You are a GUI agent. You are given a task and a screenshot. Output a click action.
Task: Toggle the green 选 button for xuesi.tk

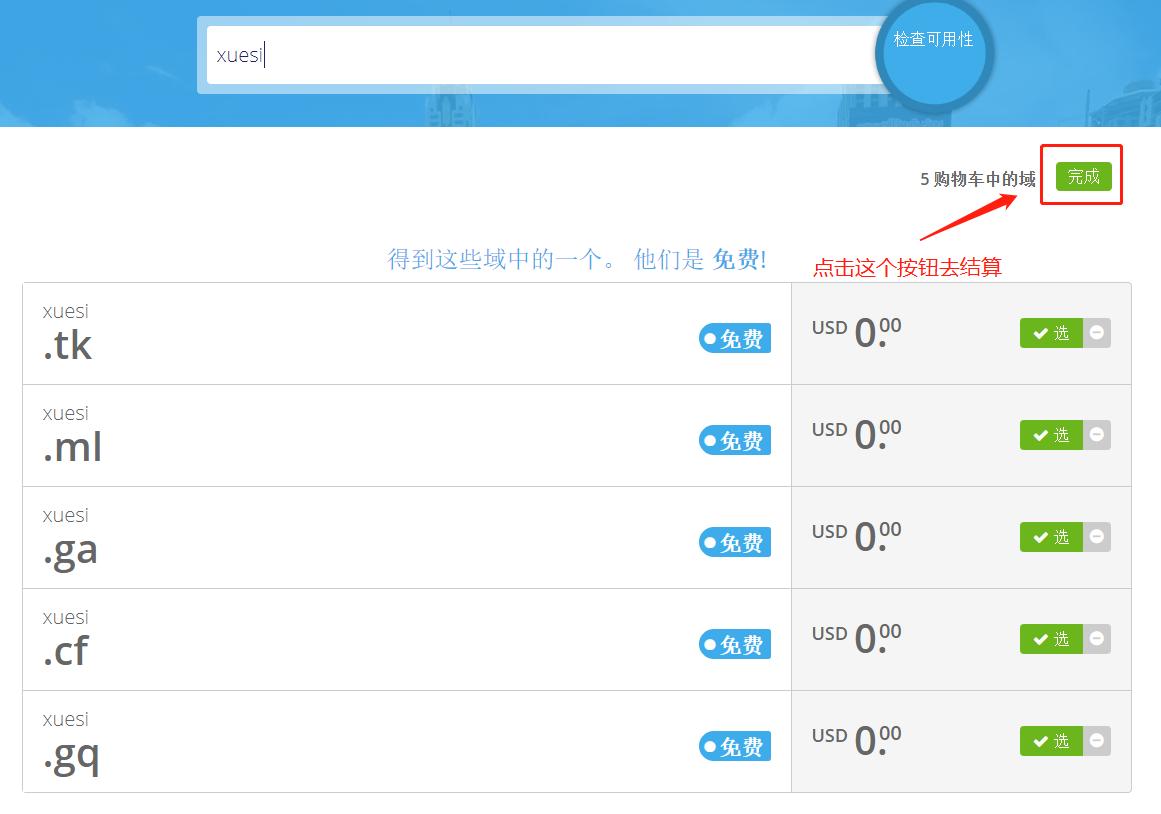[1051, 333]
